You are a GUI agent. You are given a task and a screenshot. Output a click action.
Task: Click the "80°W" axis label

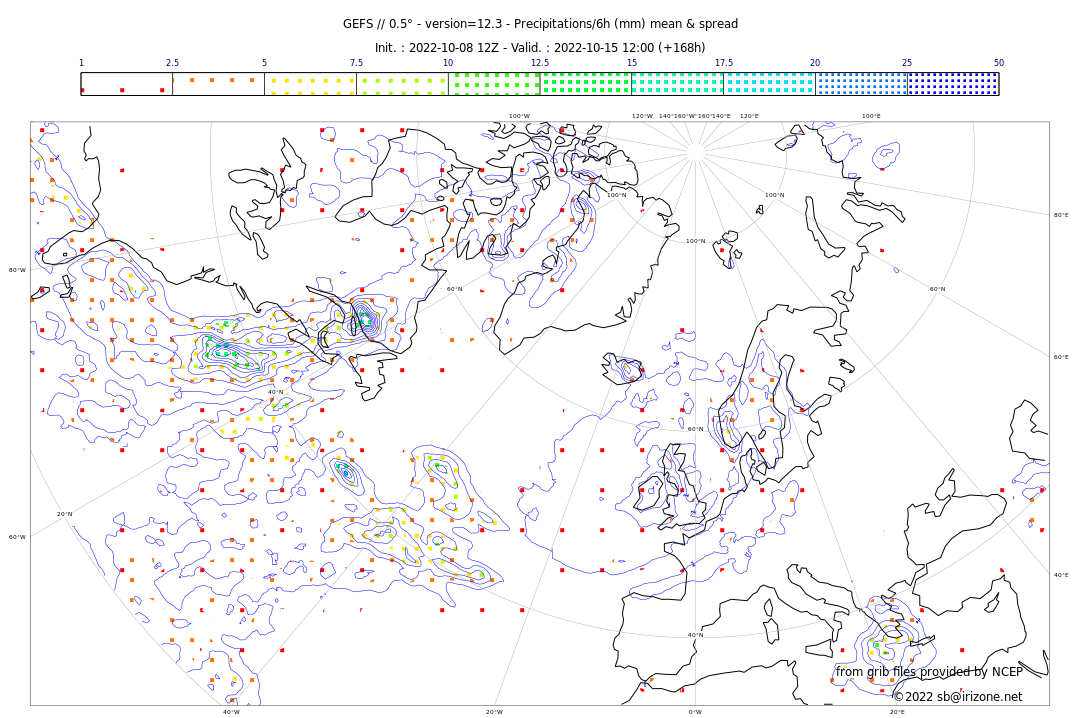(x=17, y=270)
